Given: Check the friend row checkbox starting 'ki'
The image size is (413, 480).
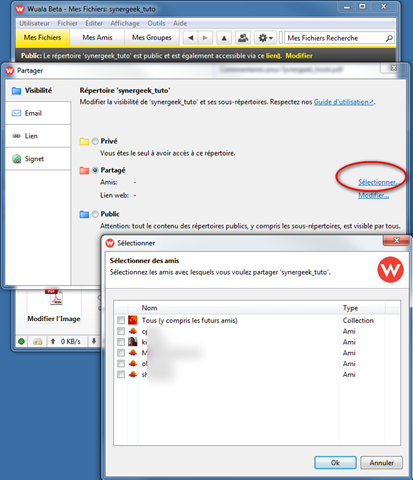Looking at the screenshot, I should tap(121, 342).
